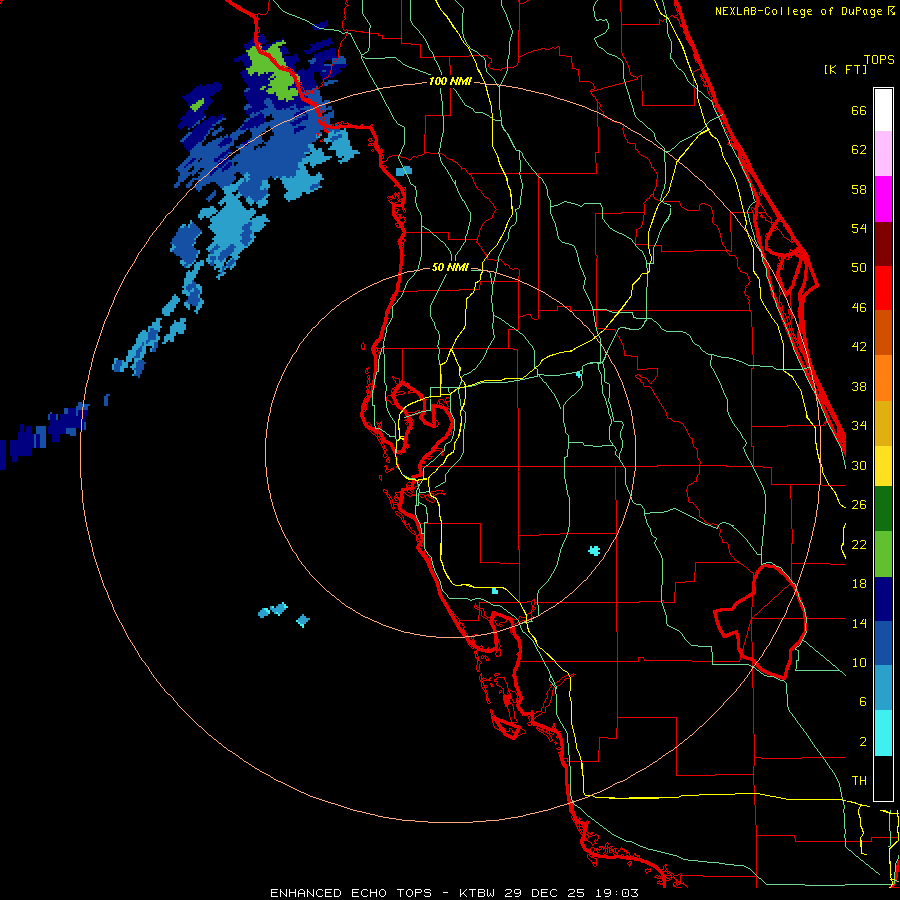Viewport: 900px width, 900px height.
Task: Click the TH threshold label
Action: pos(859,781)
